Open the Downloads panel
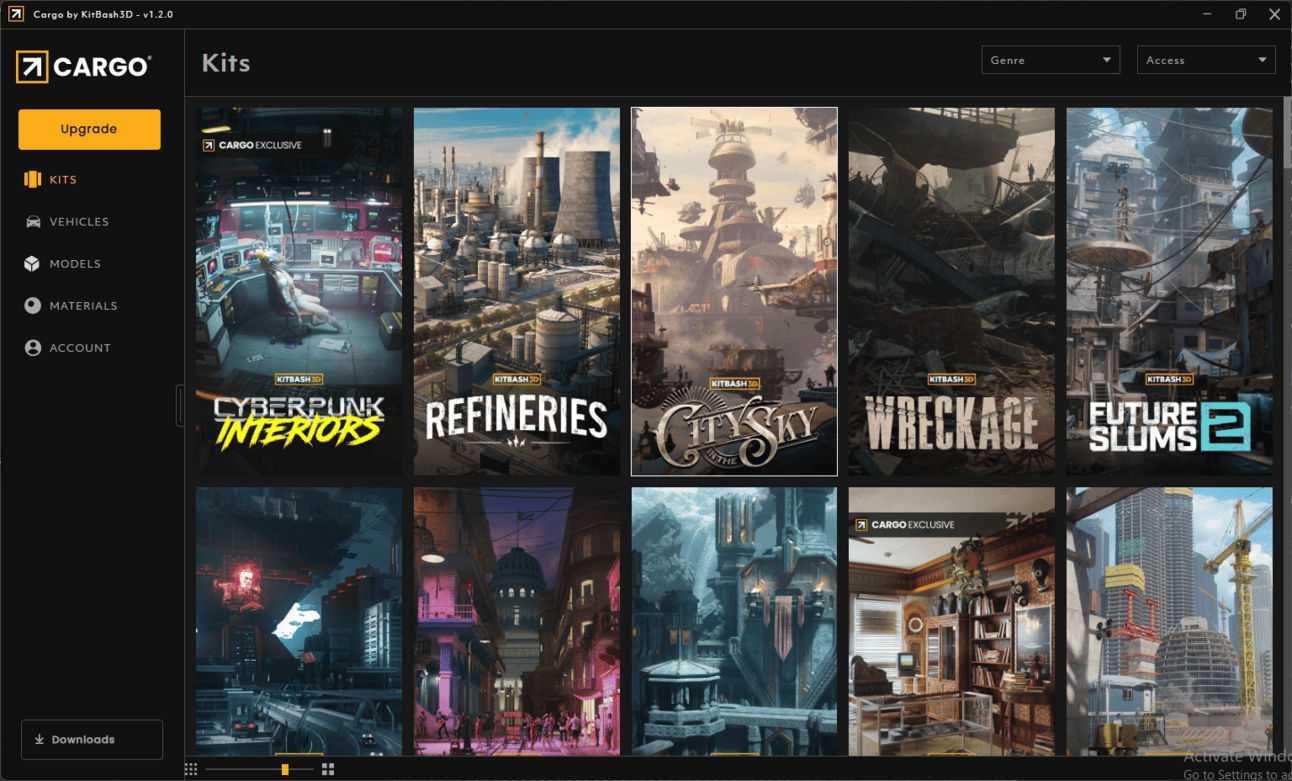This screenshot has height=781, width=1292. click(92, 740)
